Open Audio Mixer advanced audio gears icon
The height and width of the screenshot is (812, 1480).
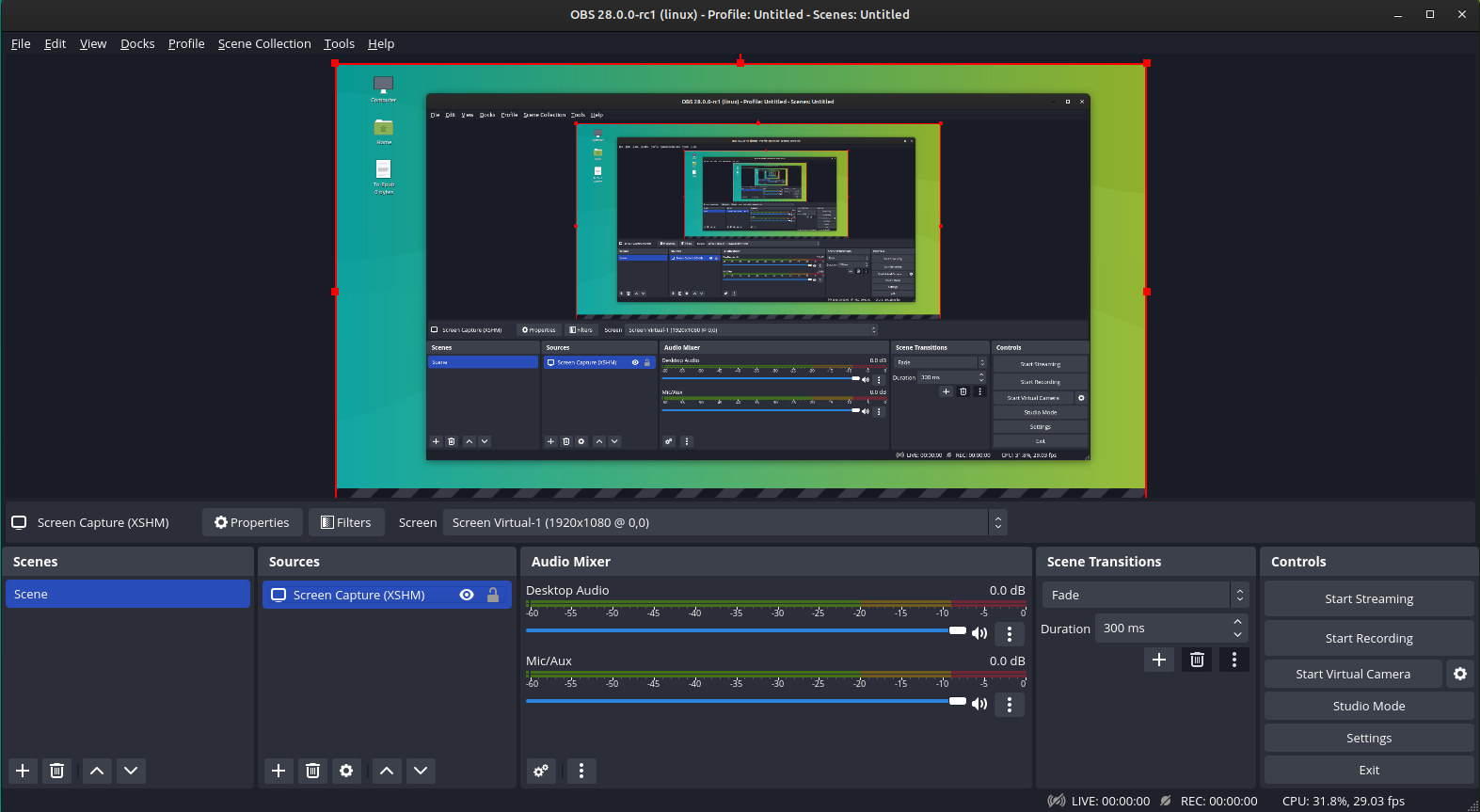541,771
